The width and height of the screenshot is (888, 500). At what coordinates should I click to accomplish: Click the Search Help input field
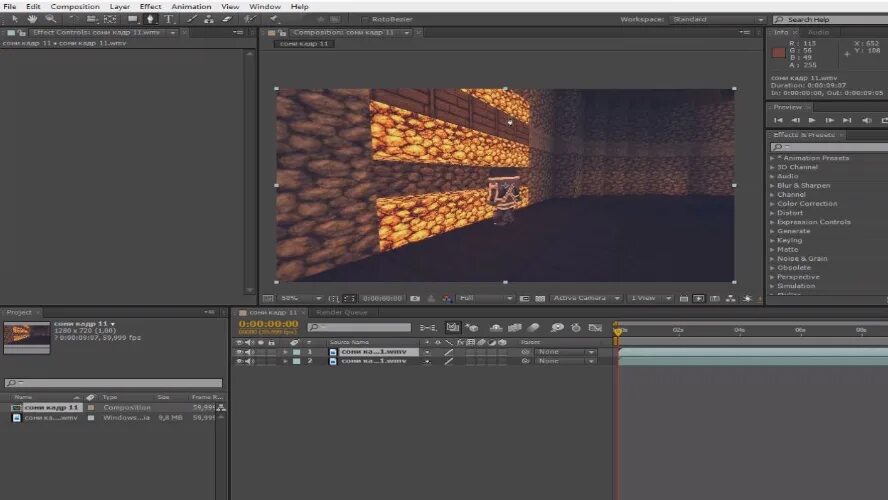coord(830,19)
